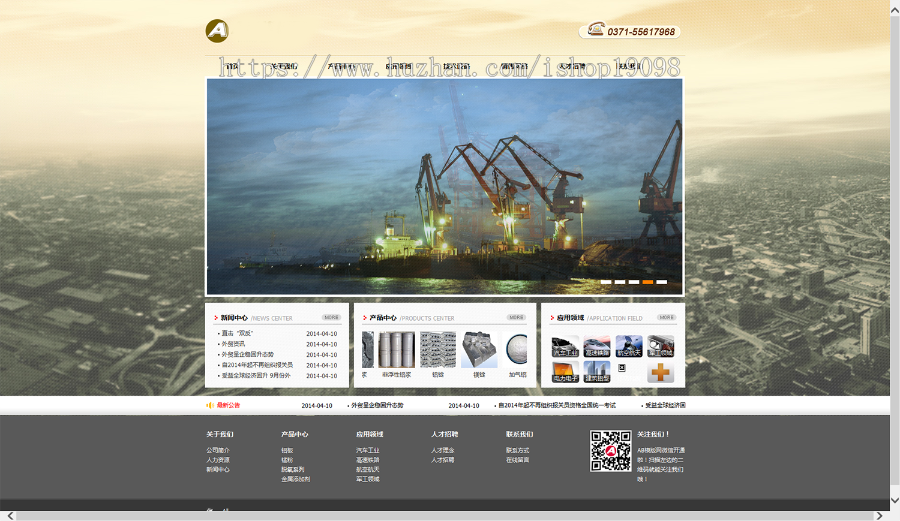
Task: Open 关于我们 in the top navigation bar
Action: pos(284,66)
